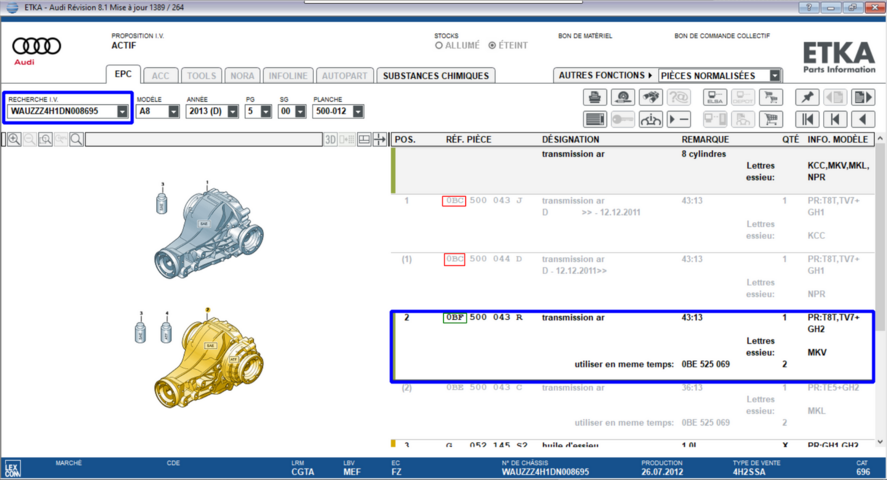887x480 pixels.
Task: Open the RECHERCHE I.V. VIN dropdown
Action: point(122,111)
